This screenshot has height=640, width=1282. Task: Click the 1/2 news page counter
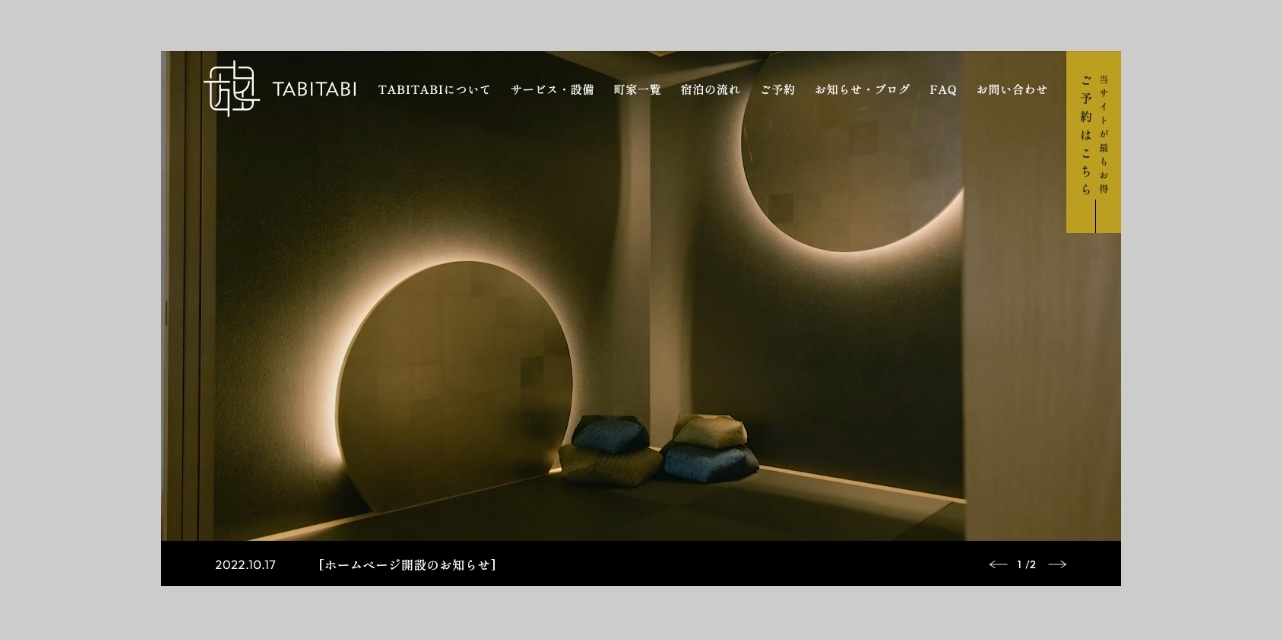point(1027,565)
